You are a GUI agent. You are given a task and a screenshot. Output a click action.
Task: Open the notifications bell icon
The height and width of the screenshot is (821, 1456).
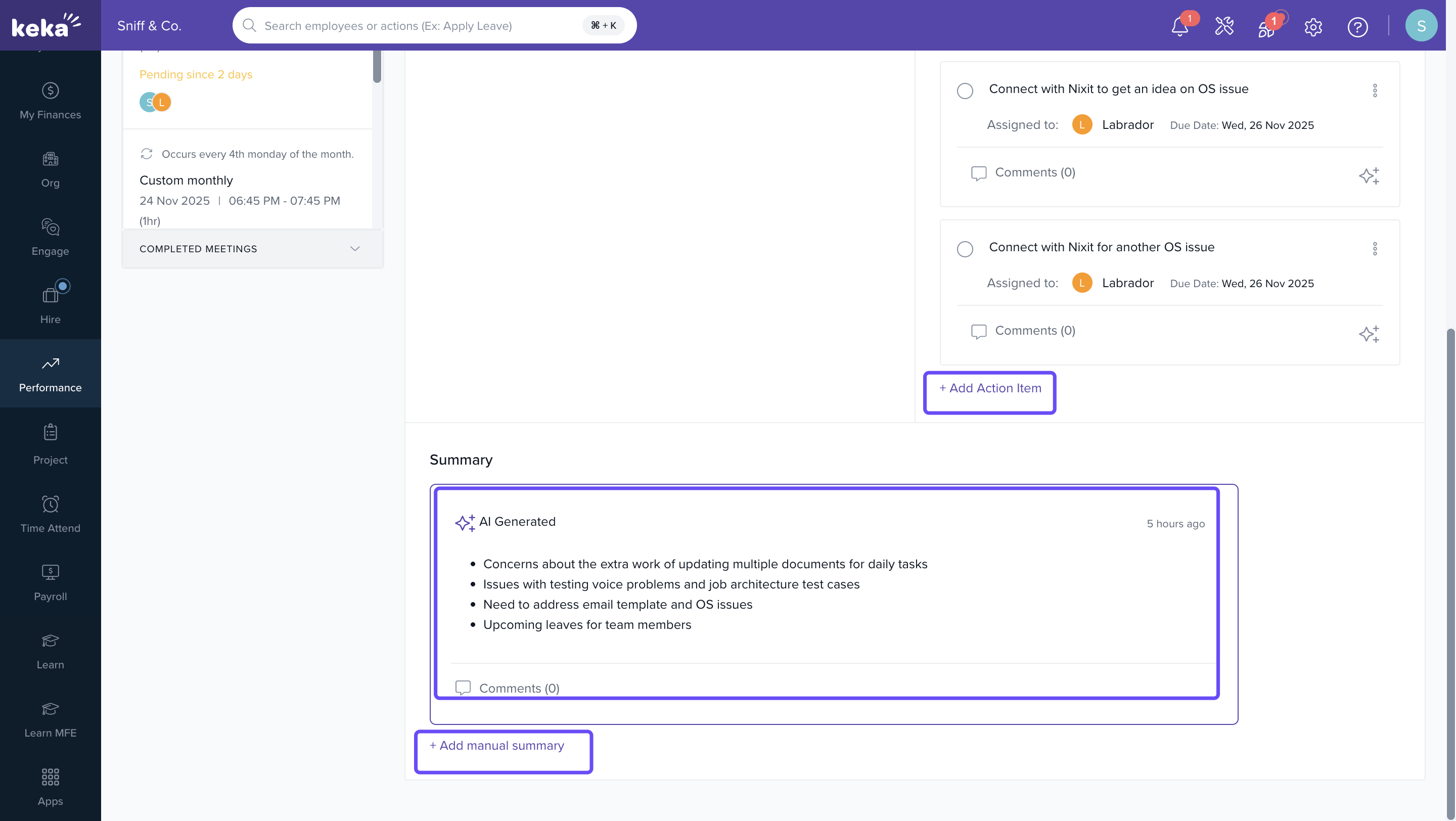click(1179, 27)
